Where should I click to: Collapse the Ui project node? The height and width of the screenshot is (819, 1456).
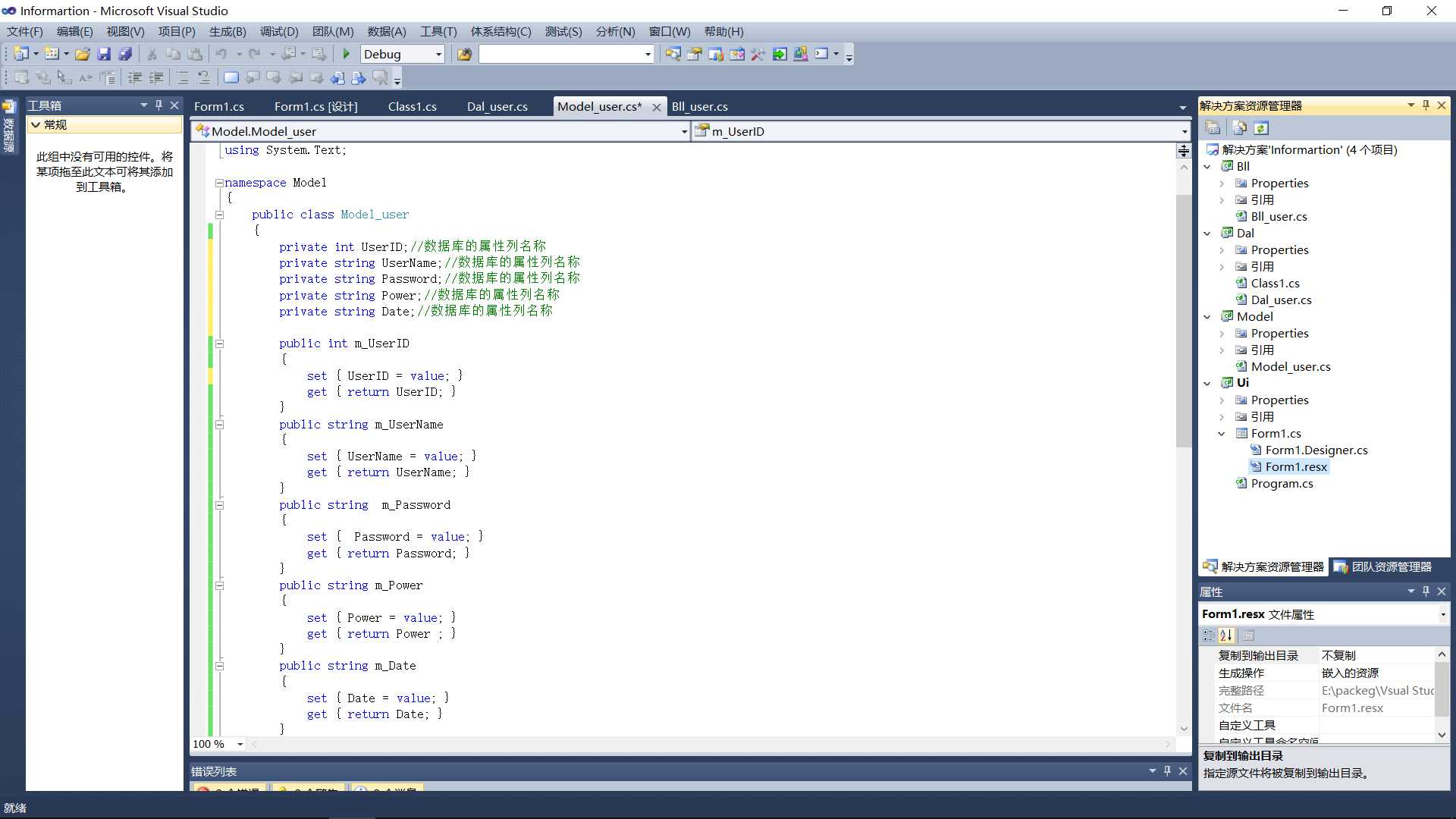click(x=1207, y=383)
